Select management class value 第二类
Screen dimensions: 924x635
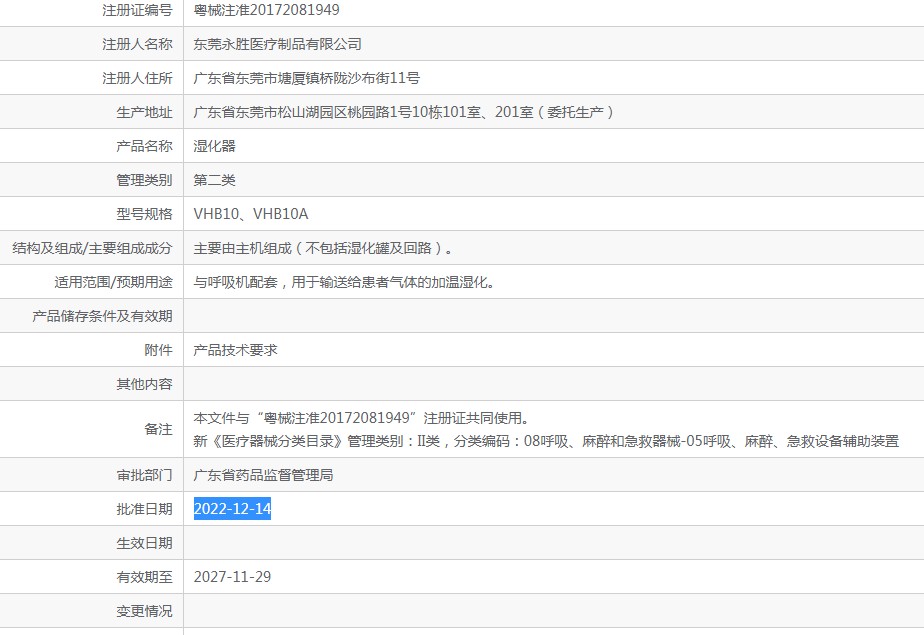point(214,180)
